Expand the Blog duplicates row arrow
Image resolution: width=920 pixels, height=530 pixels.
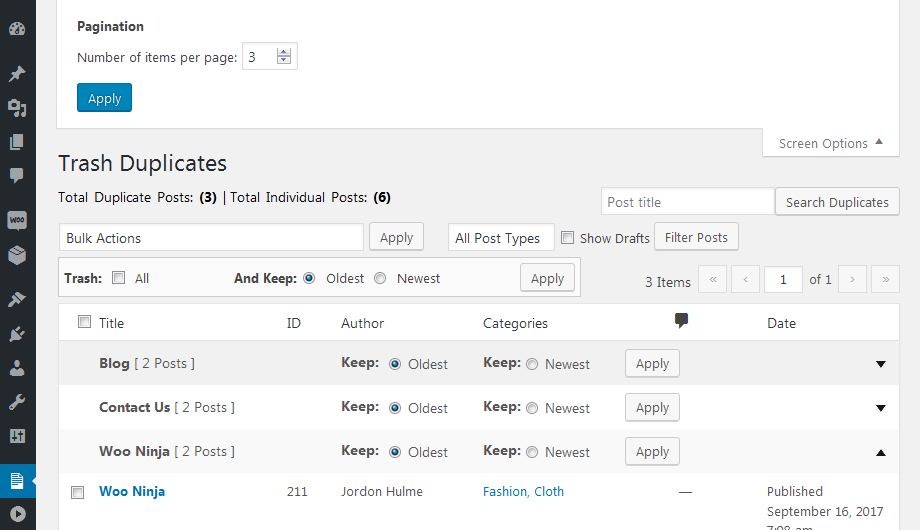(x=881, y=364)
